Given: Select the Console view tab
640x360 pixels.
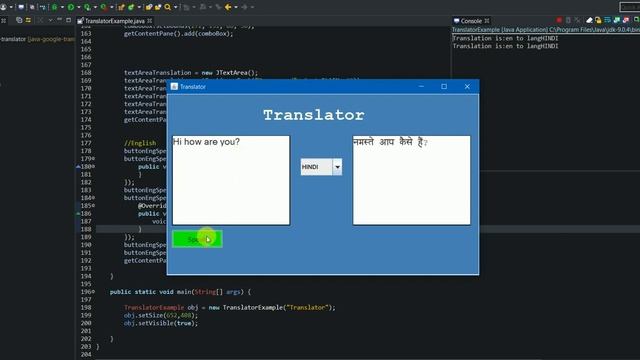Looking at the screenshot, I should tap(471, 20).
